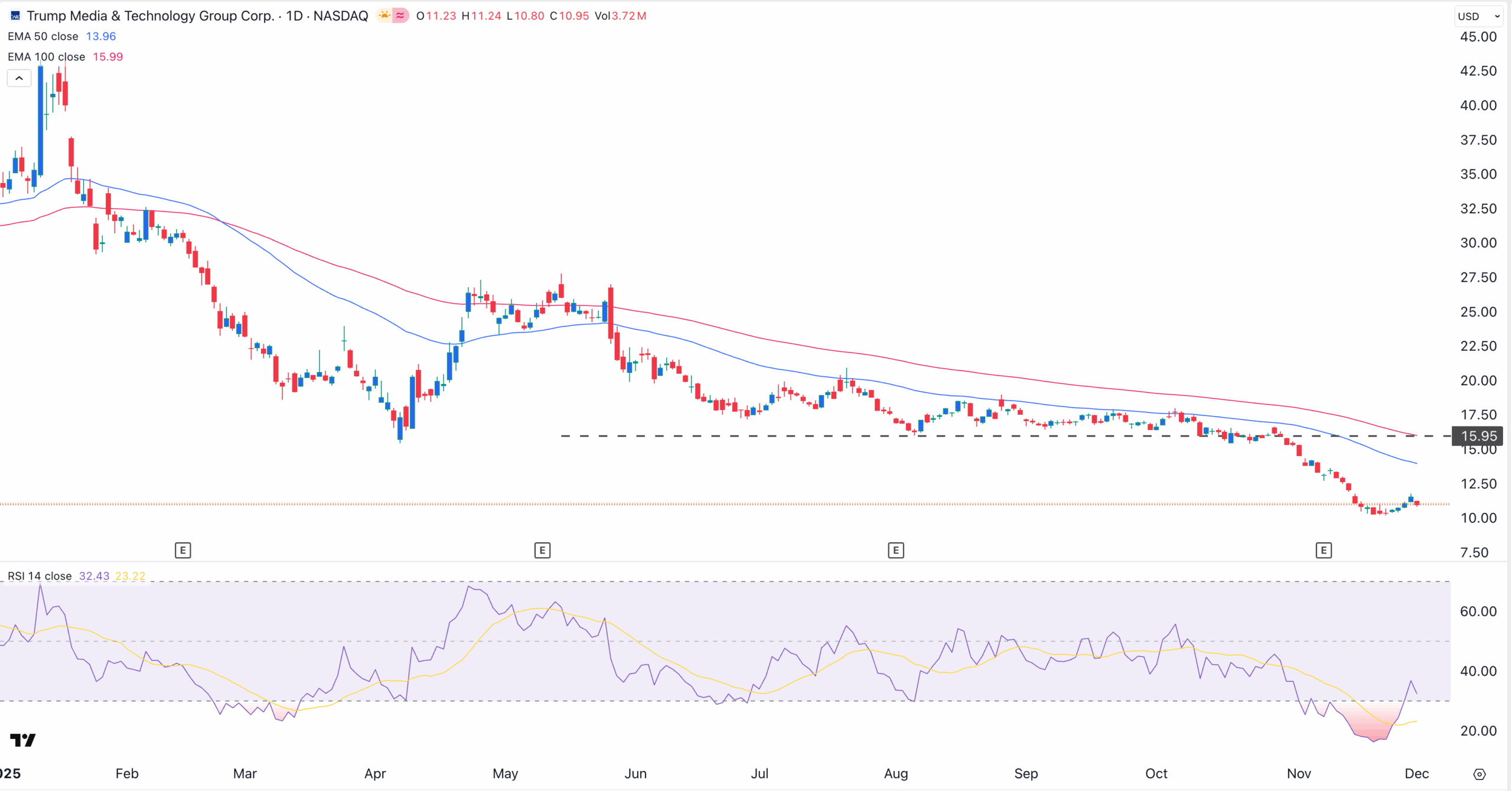Screen dimensions: 1512x791
Task: Click the EMA 100 value 15.99
Action: [x=108, y=57]
